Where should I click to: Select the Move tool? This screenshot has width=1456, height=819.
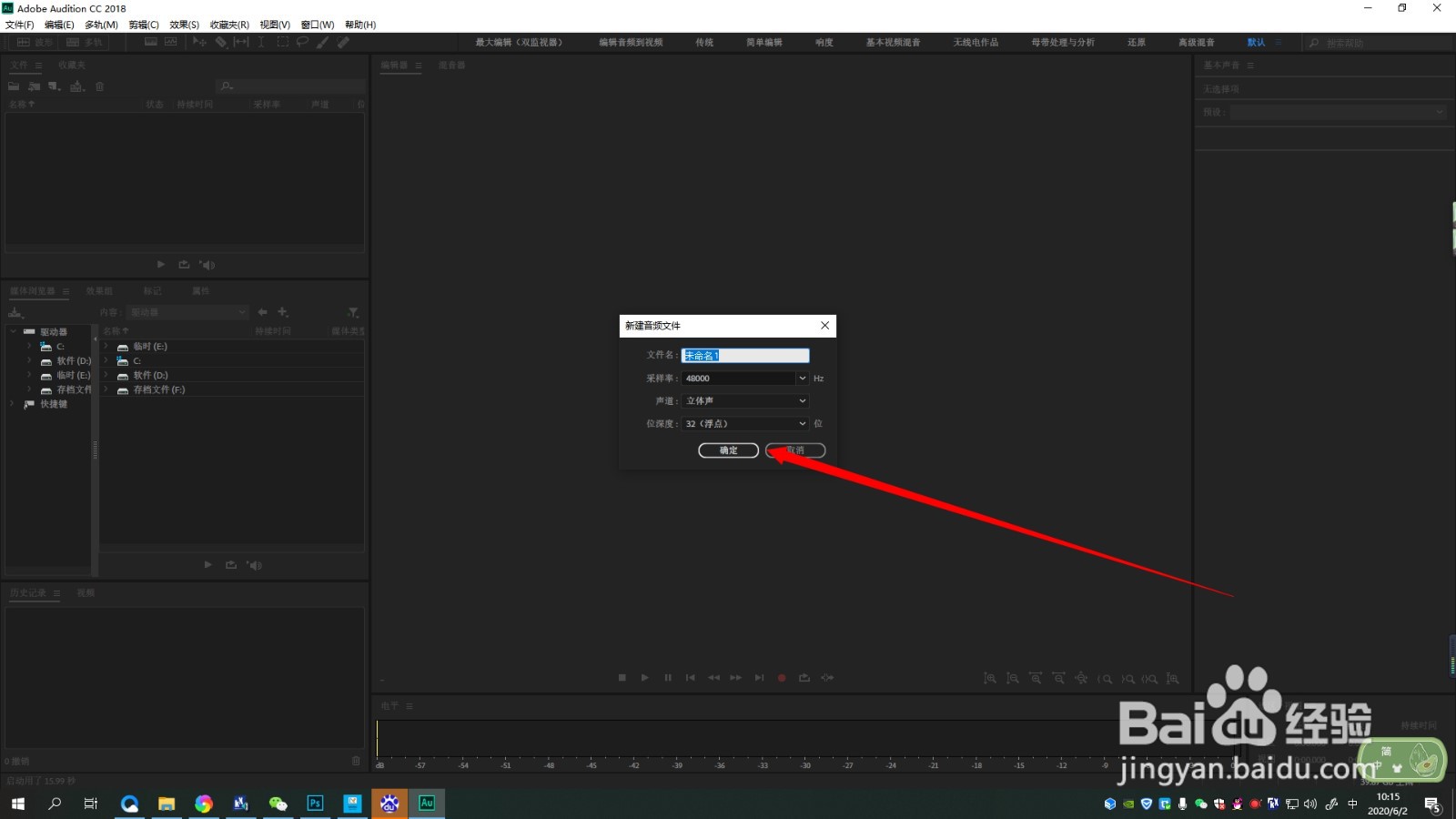tap(200, 43)
